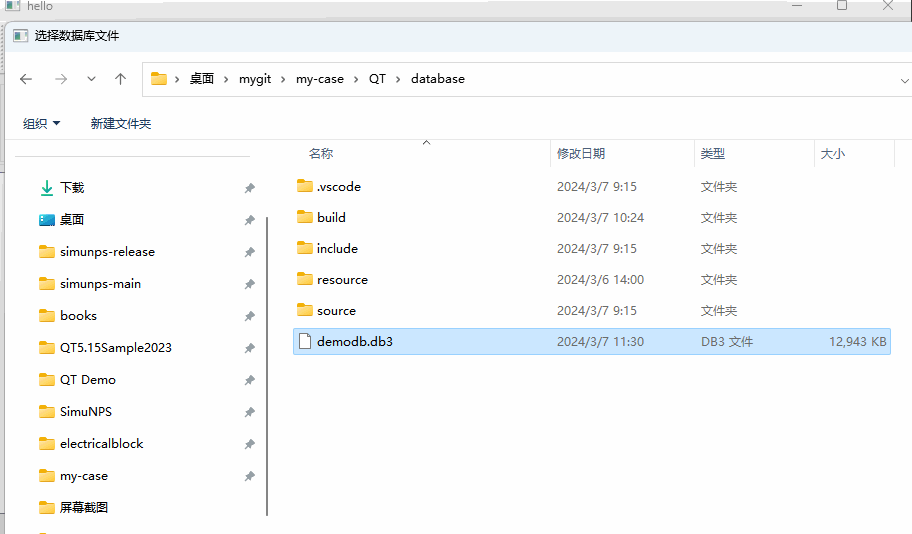This screenshot has width=912, height=534.
Task: Go back with the left arrow button
Action: [x=26, y=79]
